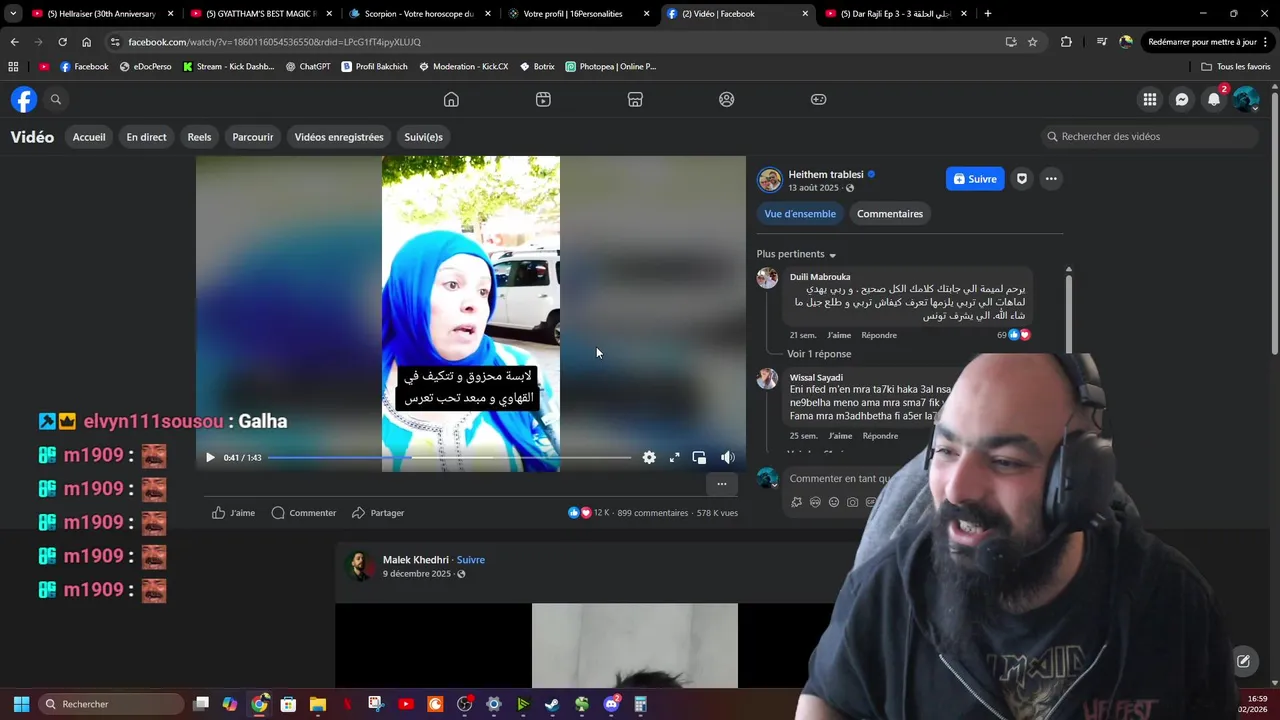Click Commenter under the video
The height and width of the screenshot is (720, 1280).
click(303, 513)
